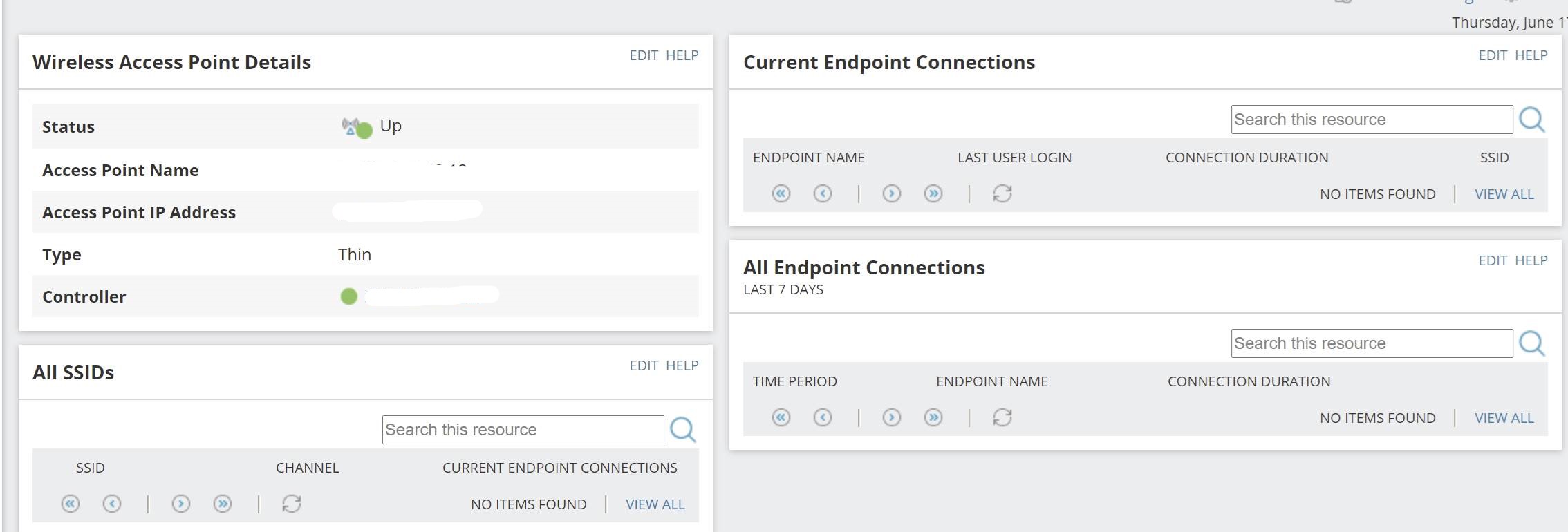
Task: Click search icon in Current Endpoint Connections
Action: pyautogui.click(x=1531, y=120)
